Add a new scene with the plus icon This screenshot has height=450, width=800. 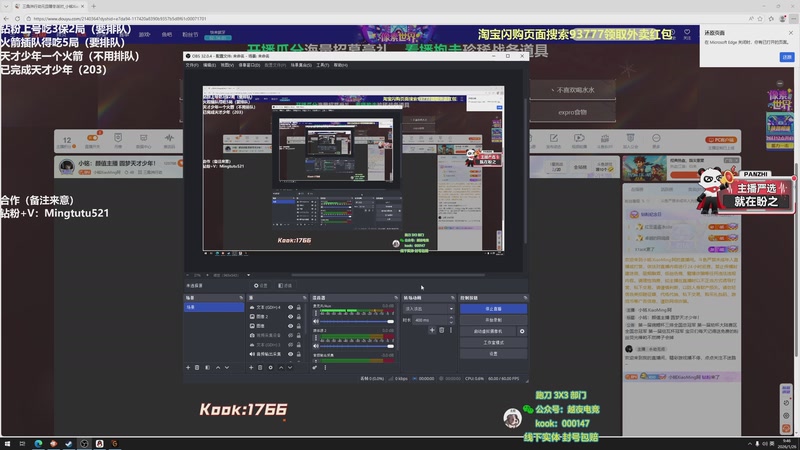tap(188, 367)
